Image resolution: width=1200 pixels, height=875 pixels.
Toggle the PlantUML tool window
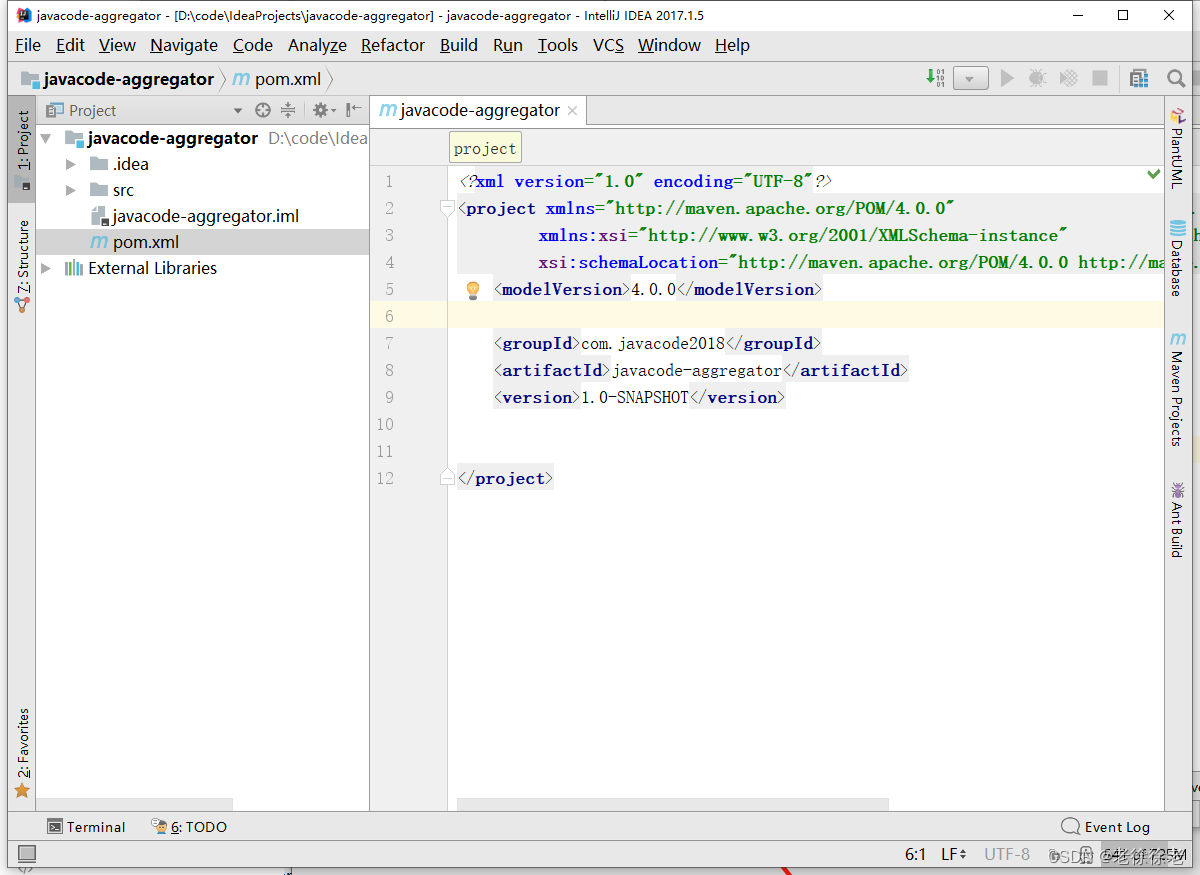click(x=1177, y=148)
